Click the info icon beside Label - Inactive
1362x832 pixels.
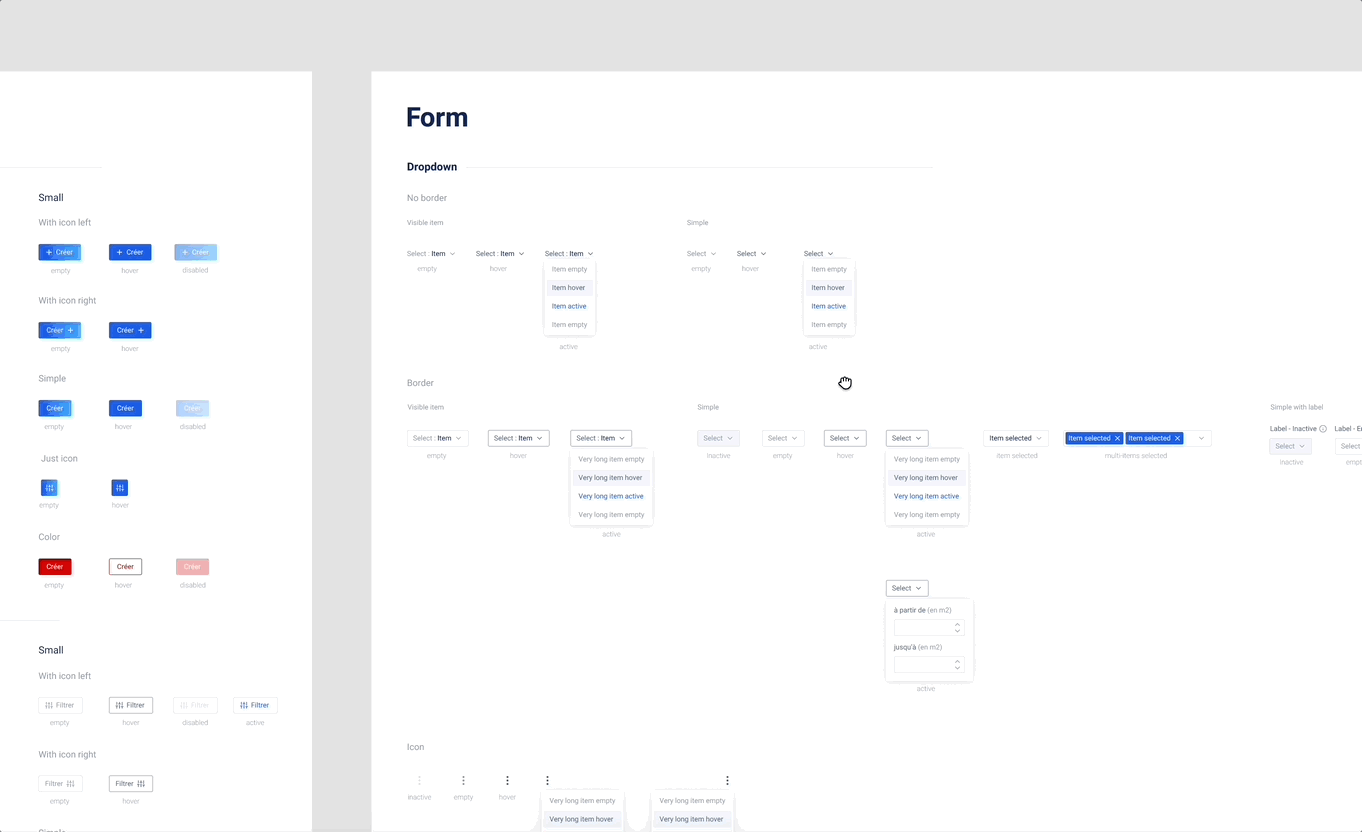click(x=1323, y=429)
